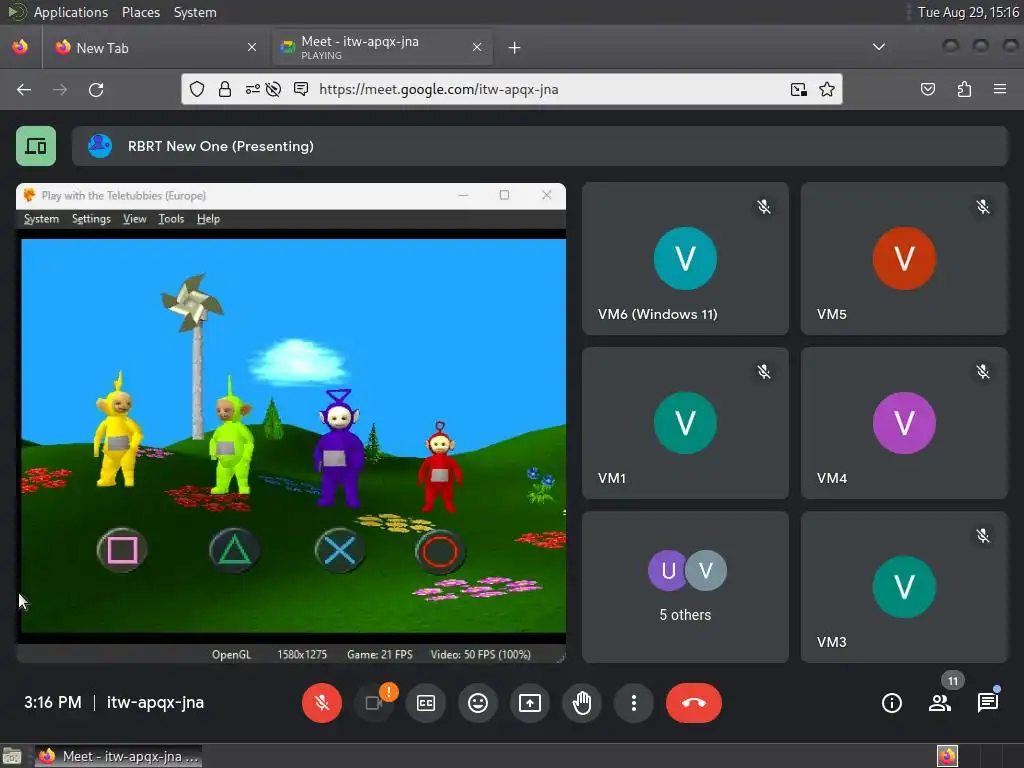
Task: Click the square PlayStation button in game
Action: [x=122, y=550]
